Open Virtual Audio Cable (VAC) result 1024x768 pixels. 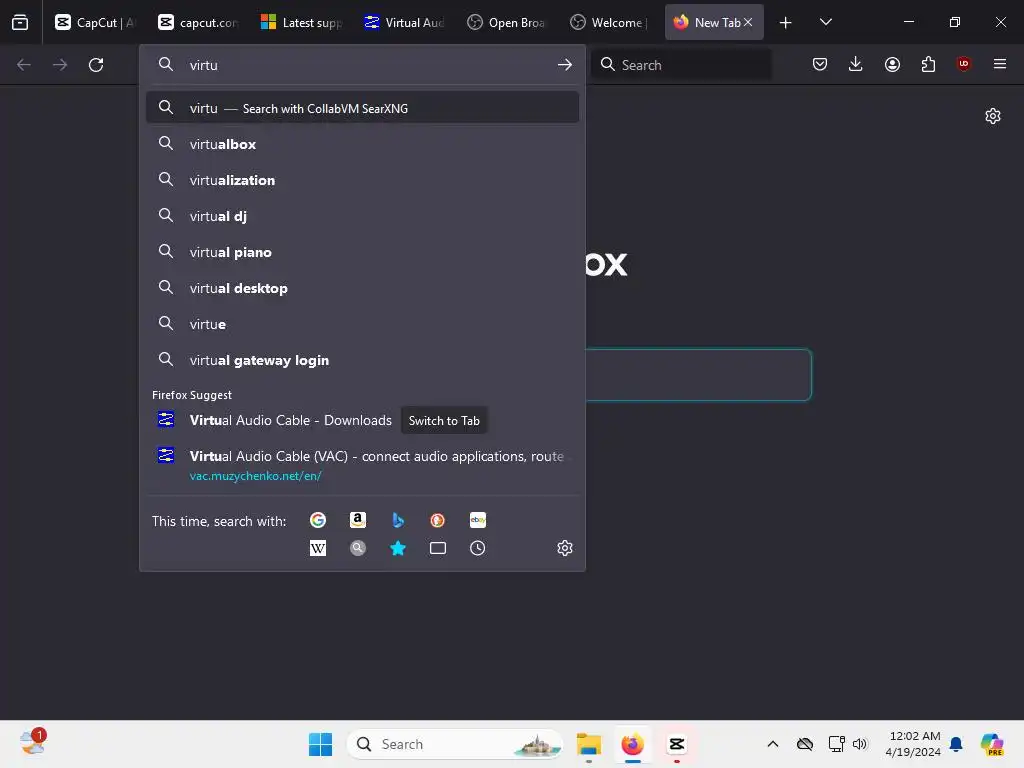tap(362, 465)
